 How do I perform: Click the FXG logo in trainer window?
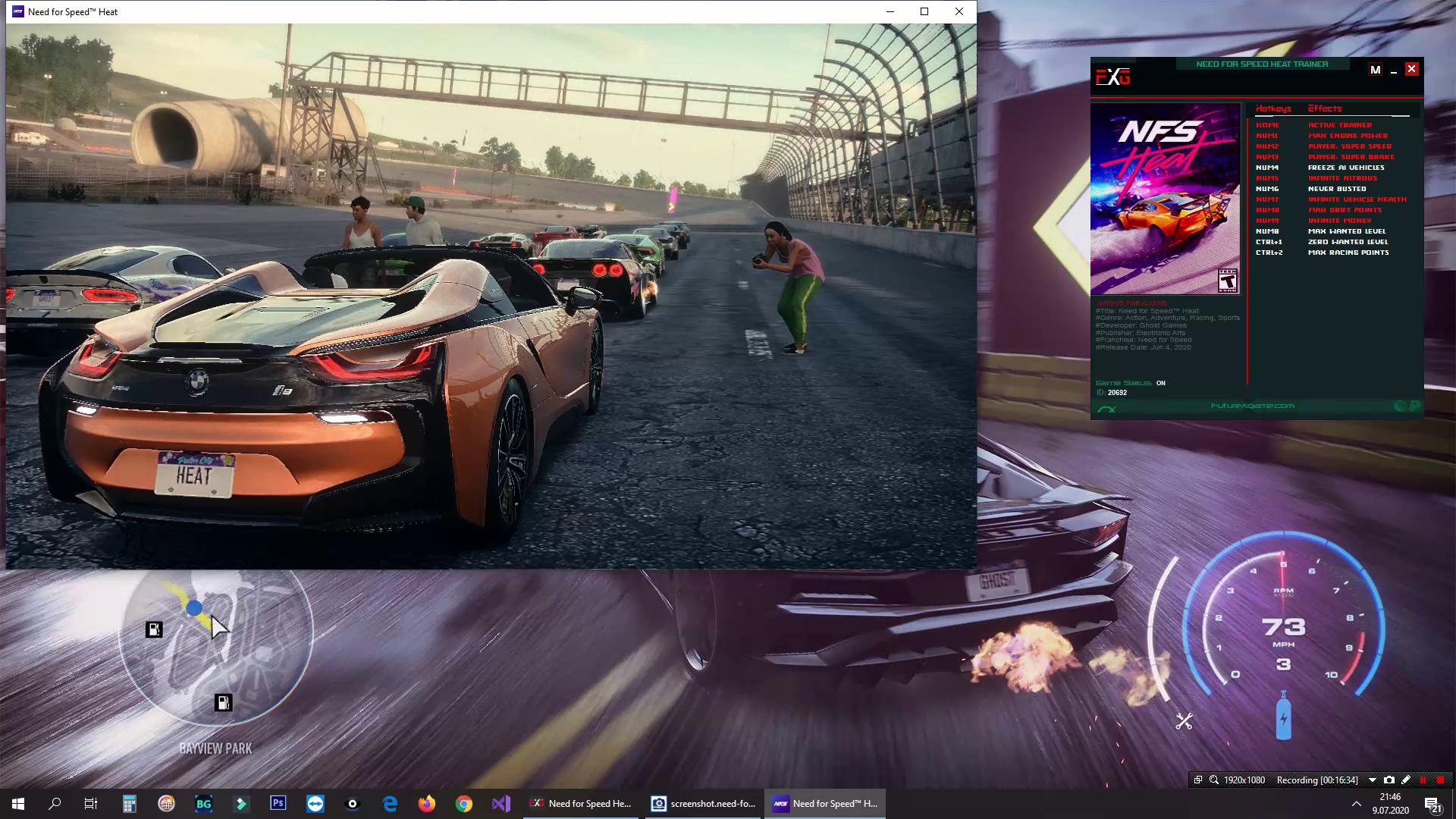point(1113,77)
